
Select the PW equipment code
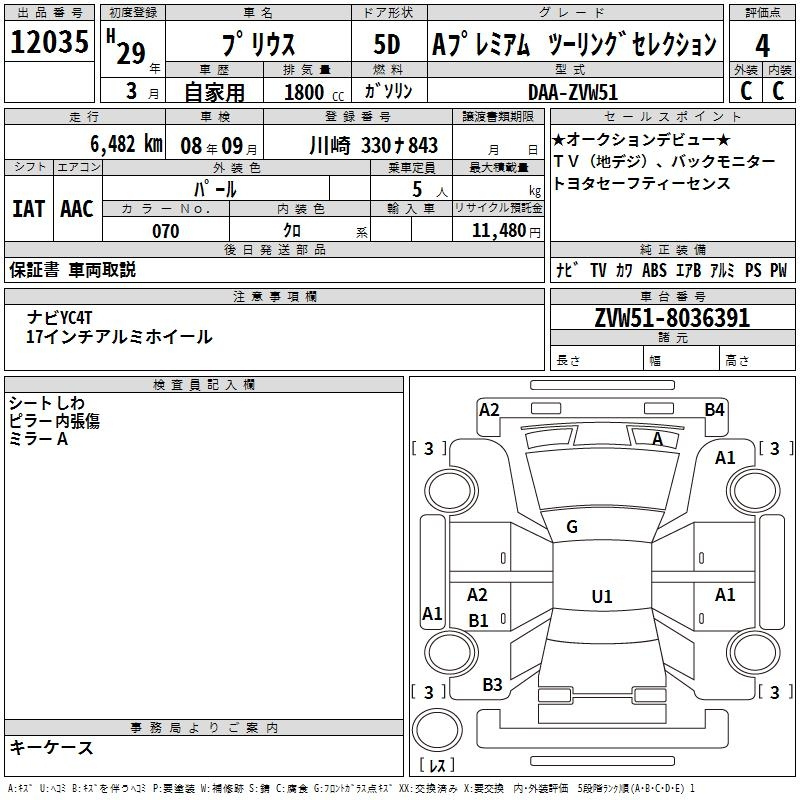coord(779,270)
